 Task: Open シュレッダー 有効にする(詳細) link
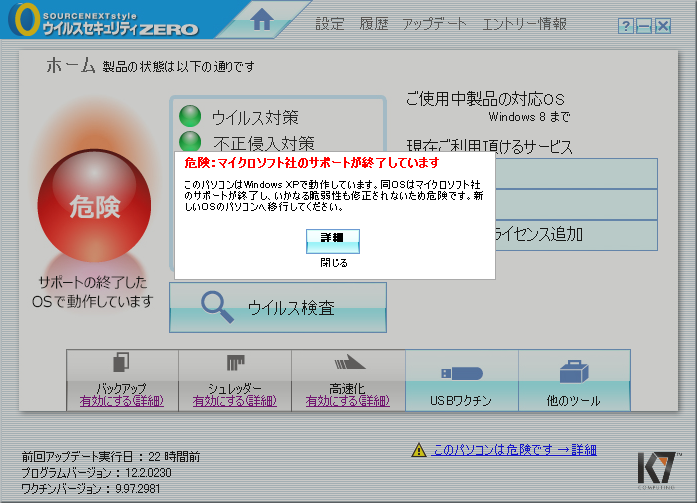pos(235,401)
